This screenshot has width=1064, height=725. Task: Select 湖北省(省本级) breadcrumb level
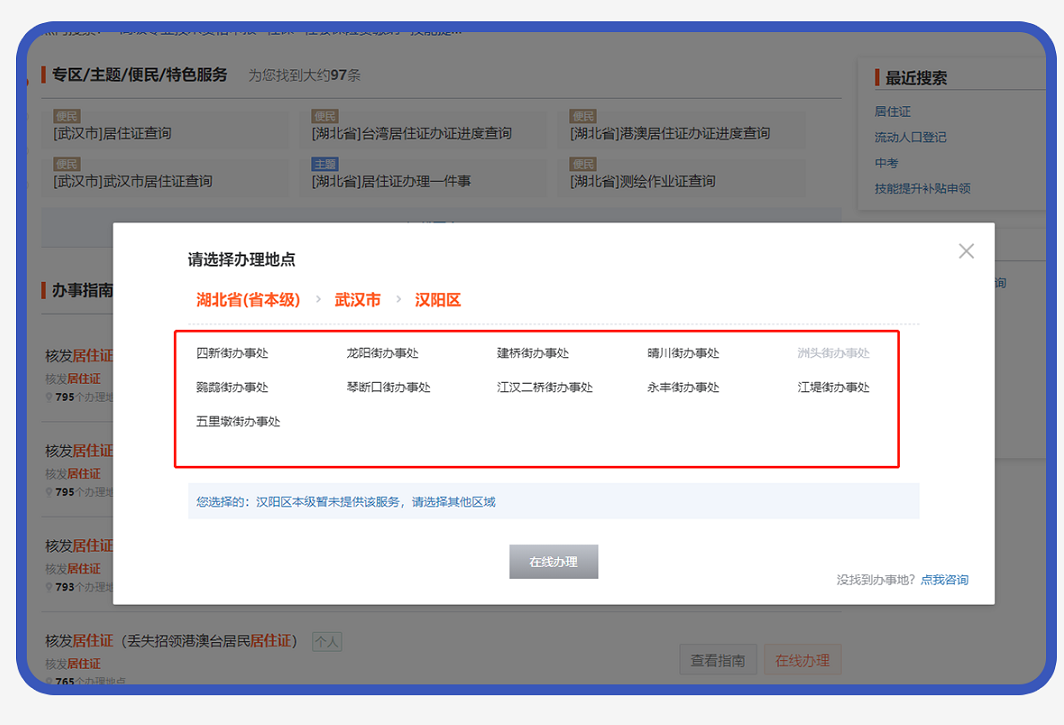coord(248,300)
